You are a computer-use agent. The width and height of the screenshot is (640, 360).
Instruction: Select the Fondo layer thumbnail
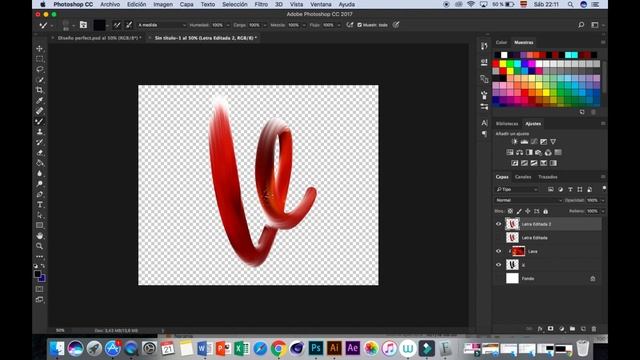pos(512,278)
